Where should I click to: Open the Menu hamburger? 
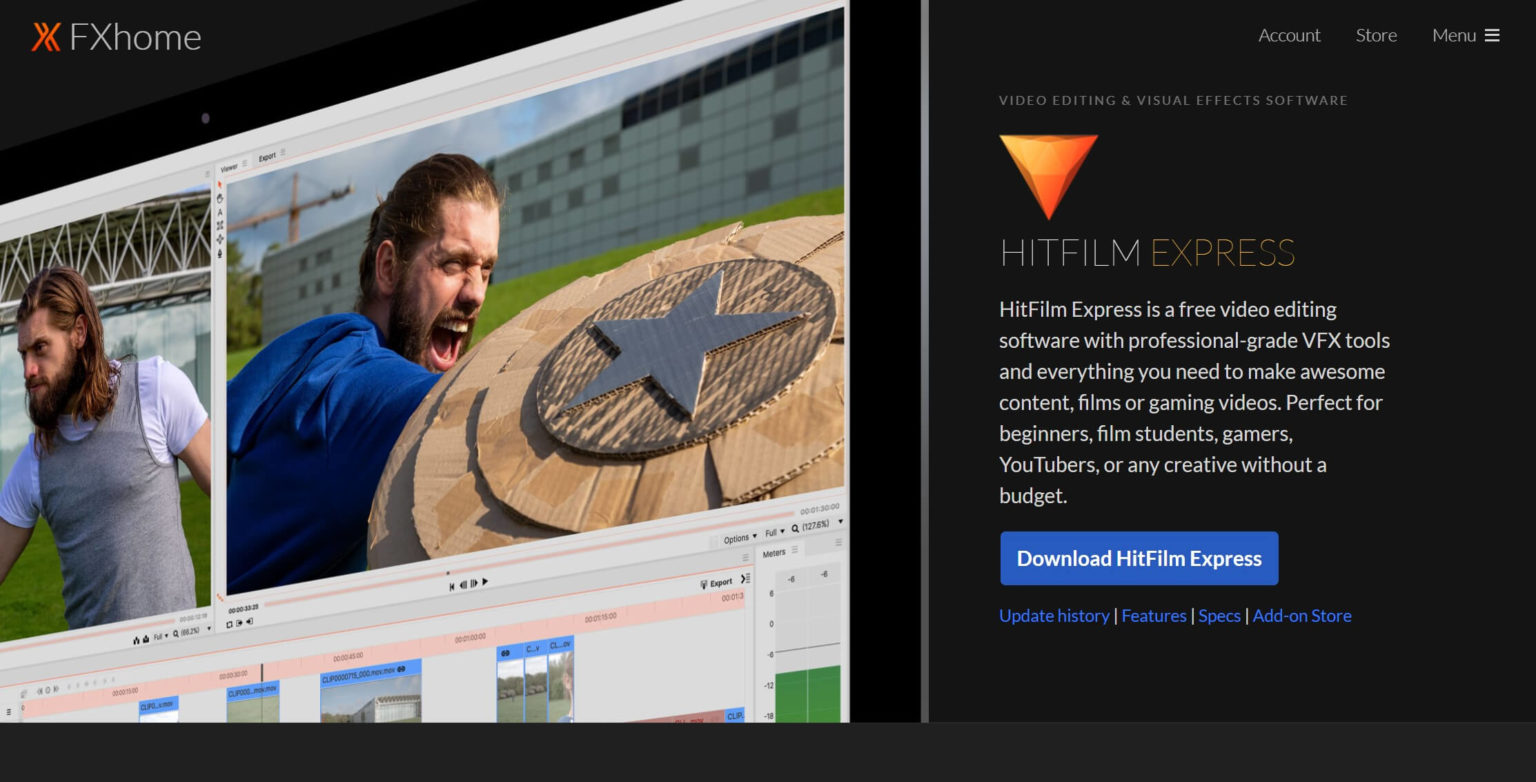point(1466,35)
